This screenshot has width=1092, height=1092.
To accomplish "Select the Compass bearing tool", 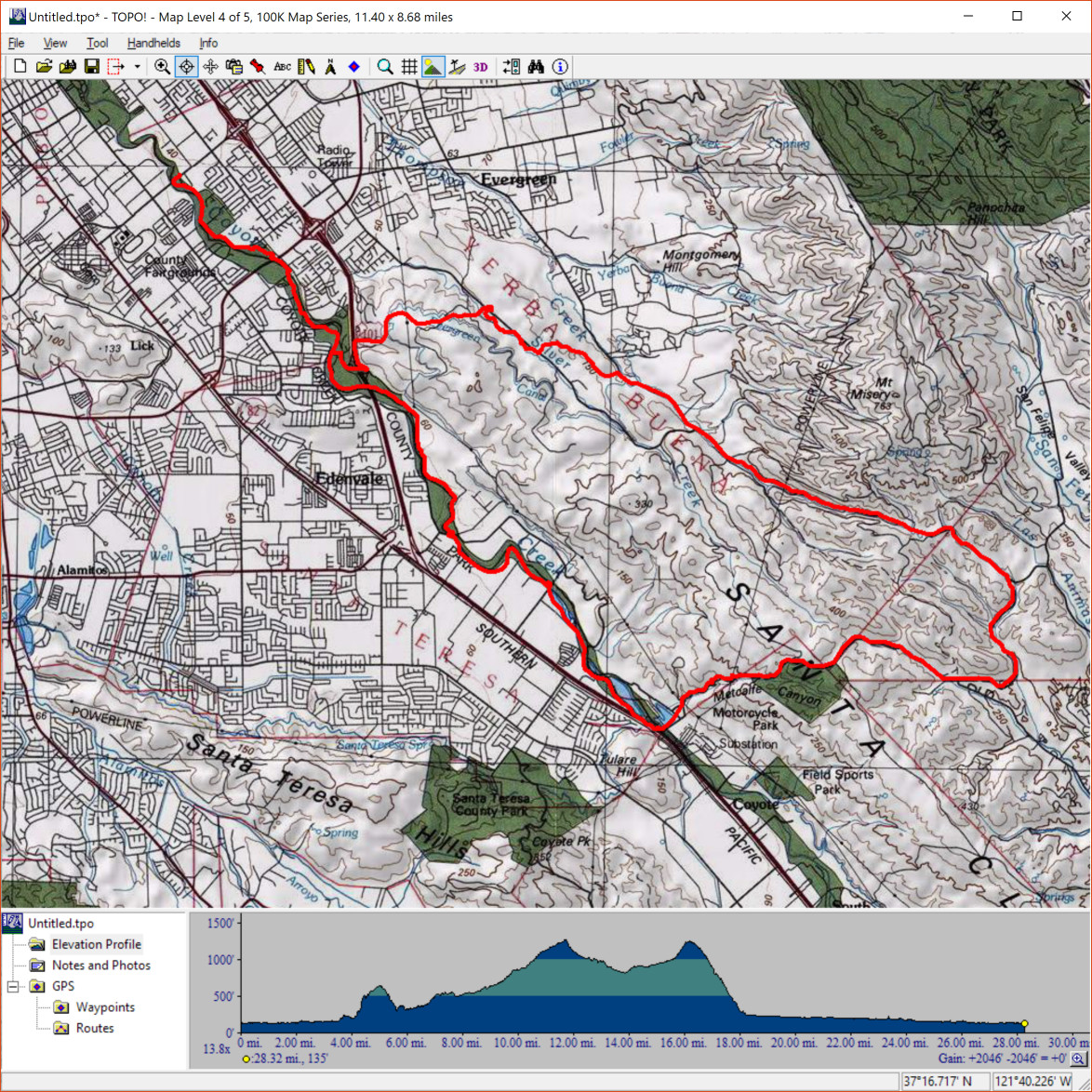I will pyautogui.click(x=330, y=66).
